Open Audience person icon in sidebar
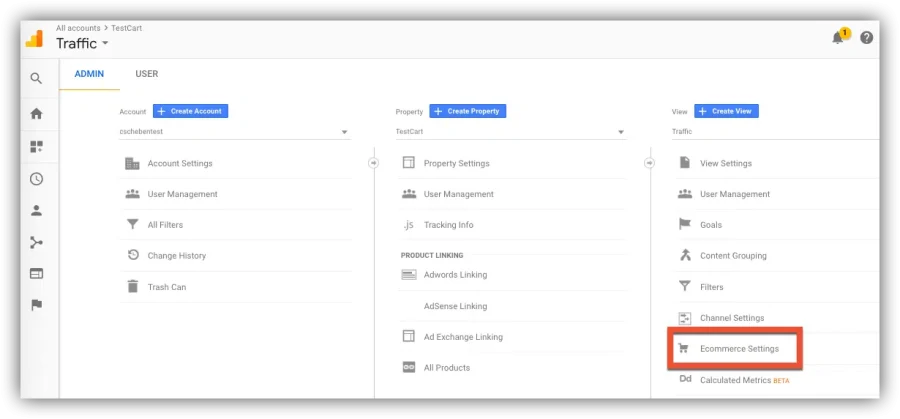 click(x=36, y=211)
